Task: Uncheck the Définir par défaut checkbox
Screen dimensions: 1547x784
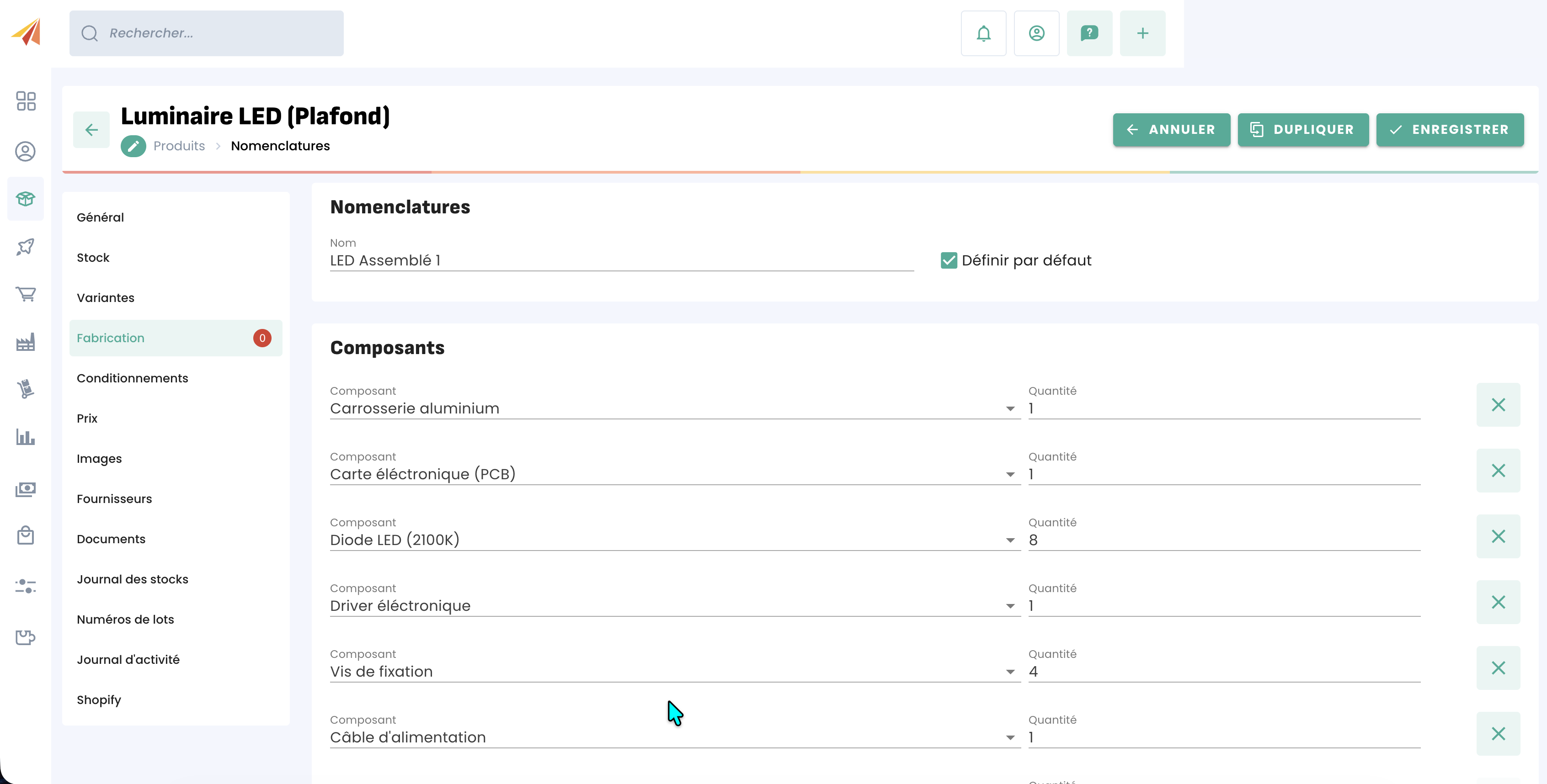Action: [x=948, y=260]
